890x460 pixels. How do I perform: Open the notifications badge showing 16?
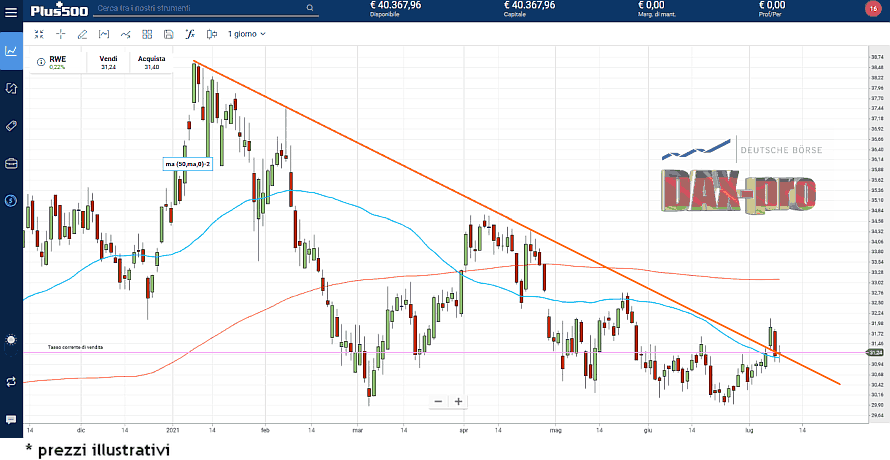pyautogui.click(x=871, y=9)
